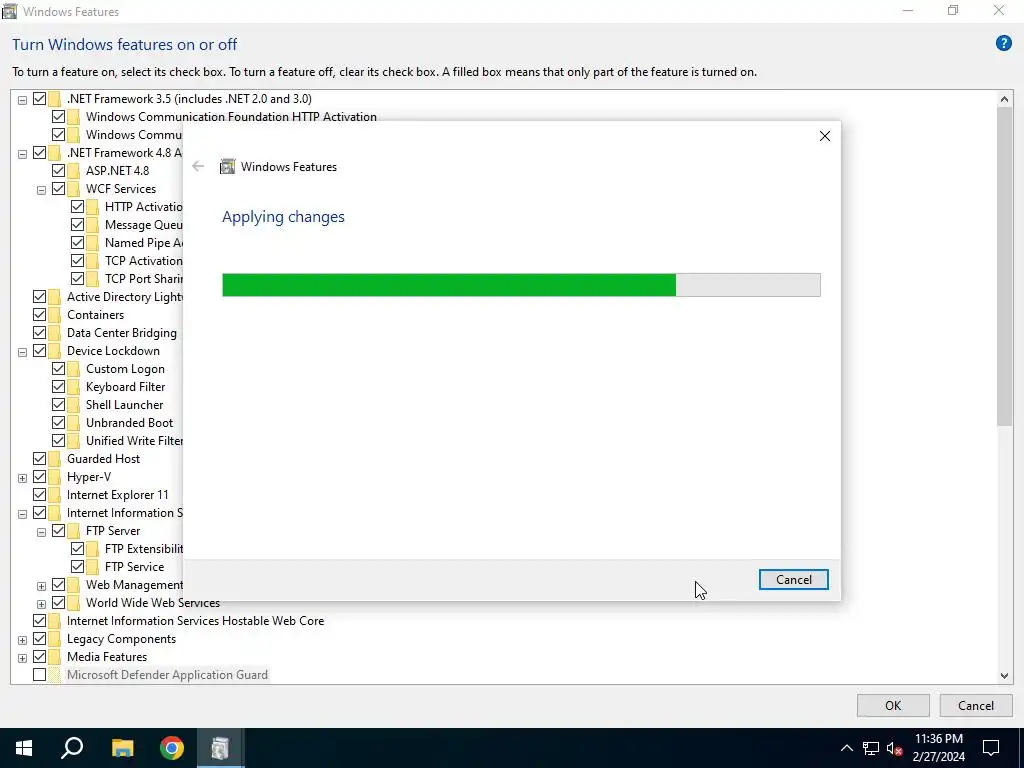Expand World Wide Web Services node
Screen dimensions: 1024x768
click(41, 604)
